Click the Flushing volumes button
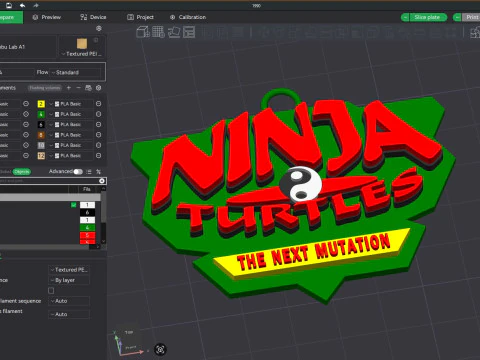 (x=45, y=88)
